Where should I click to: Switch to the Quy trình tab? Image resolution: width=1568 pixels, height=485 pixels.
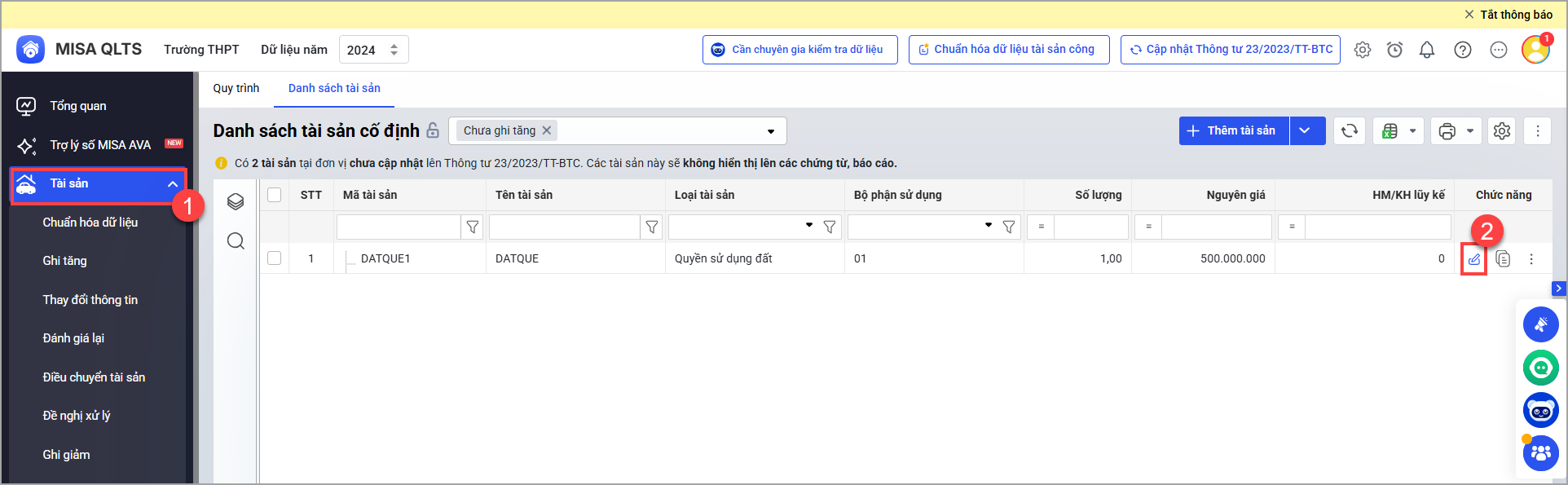tap(236, 88)
